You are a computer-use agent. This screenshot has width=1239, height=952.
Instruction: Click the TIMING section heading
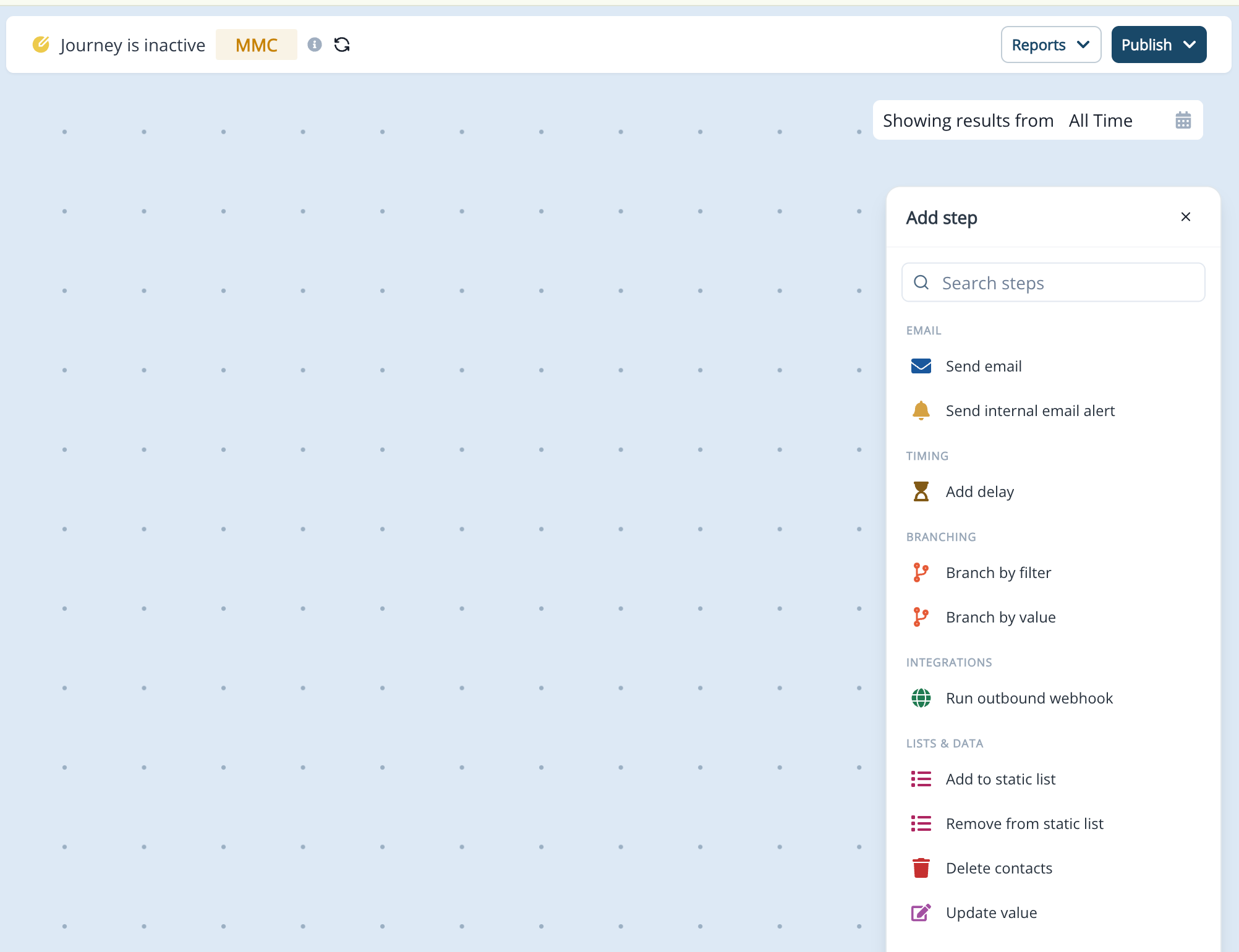point(927,456)
